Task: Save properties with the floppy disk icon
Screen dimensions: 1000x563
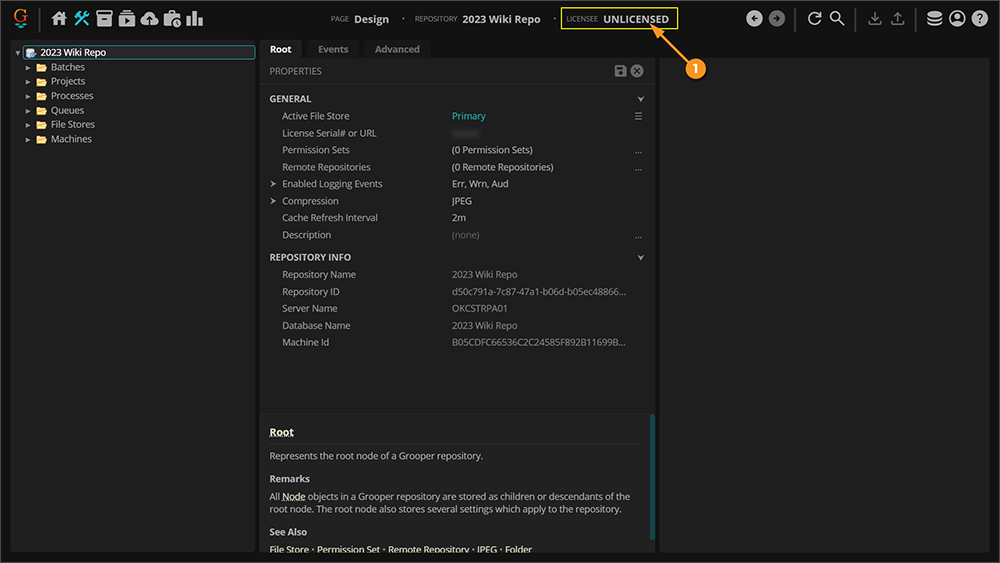Action: pos(620,71)
